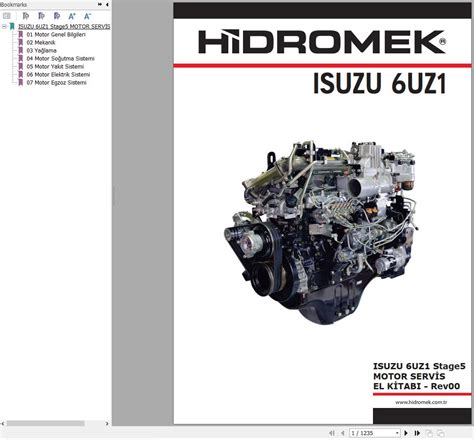Open the page number dropdown arrow
Screen dimensions: 474x440
[x=397, y=433]
